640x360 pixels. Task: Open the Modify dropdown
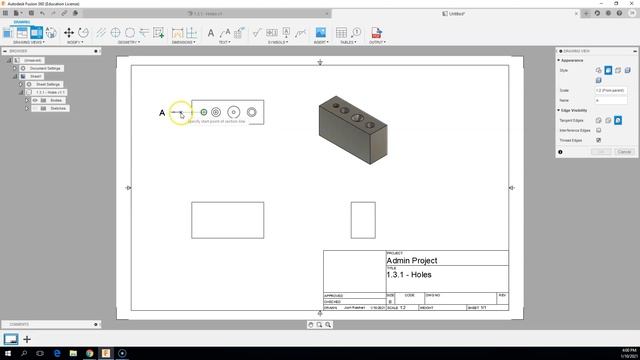(x=75, y=42)
